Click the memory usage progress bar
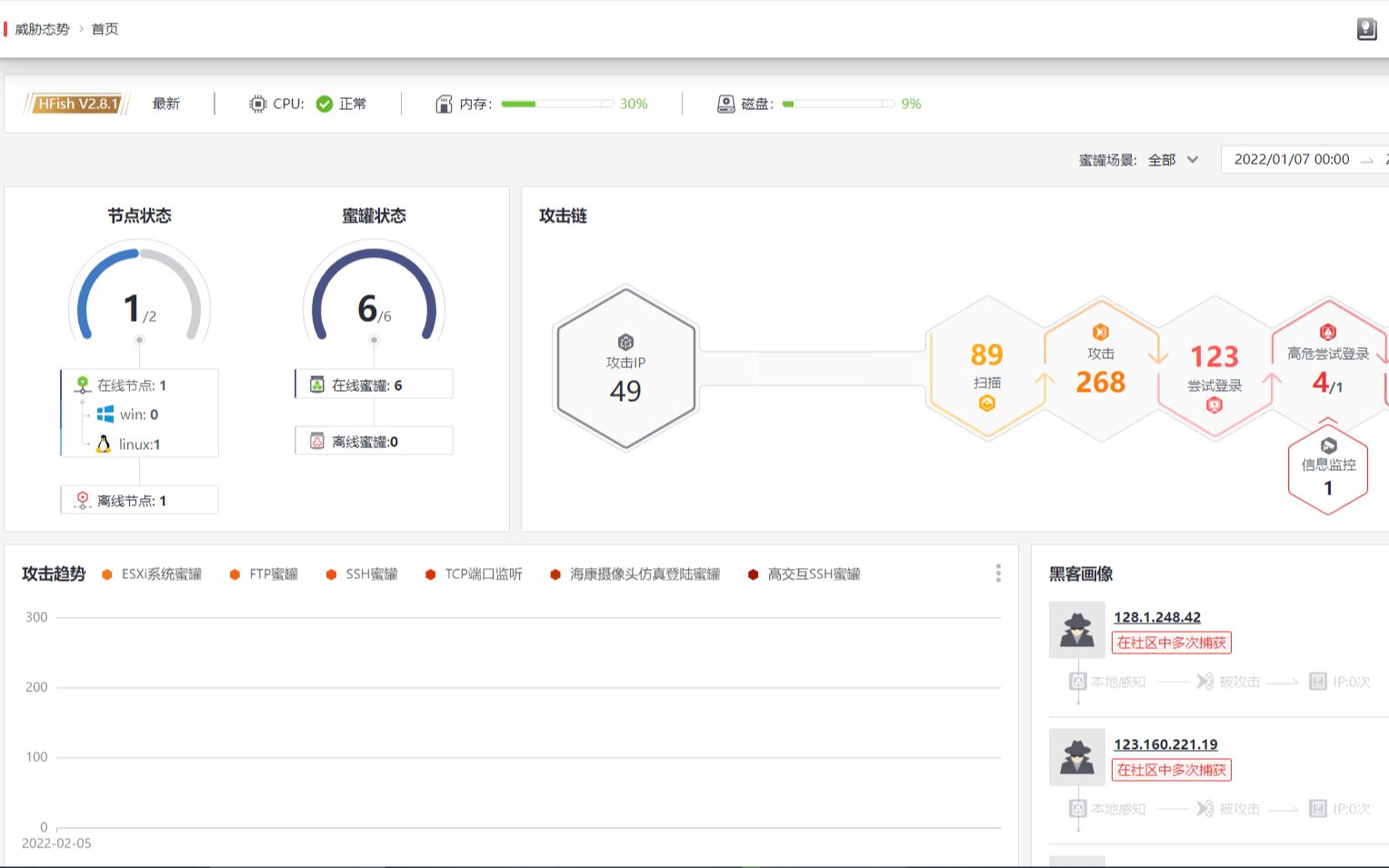1389x868 pixels. 557,104
